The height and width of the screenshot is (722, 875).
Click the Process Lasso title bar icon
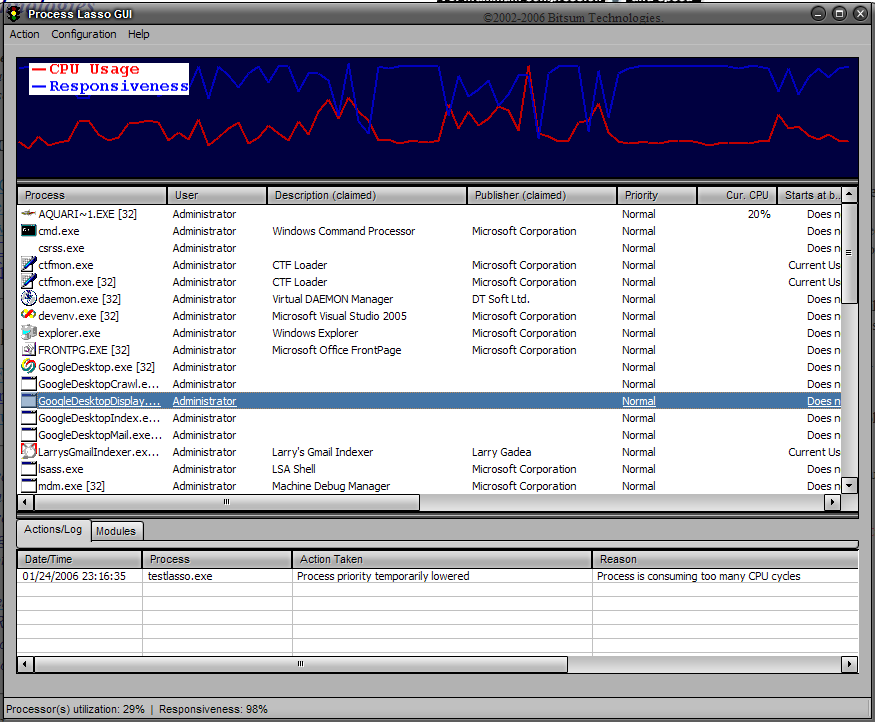13,13
